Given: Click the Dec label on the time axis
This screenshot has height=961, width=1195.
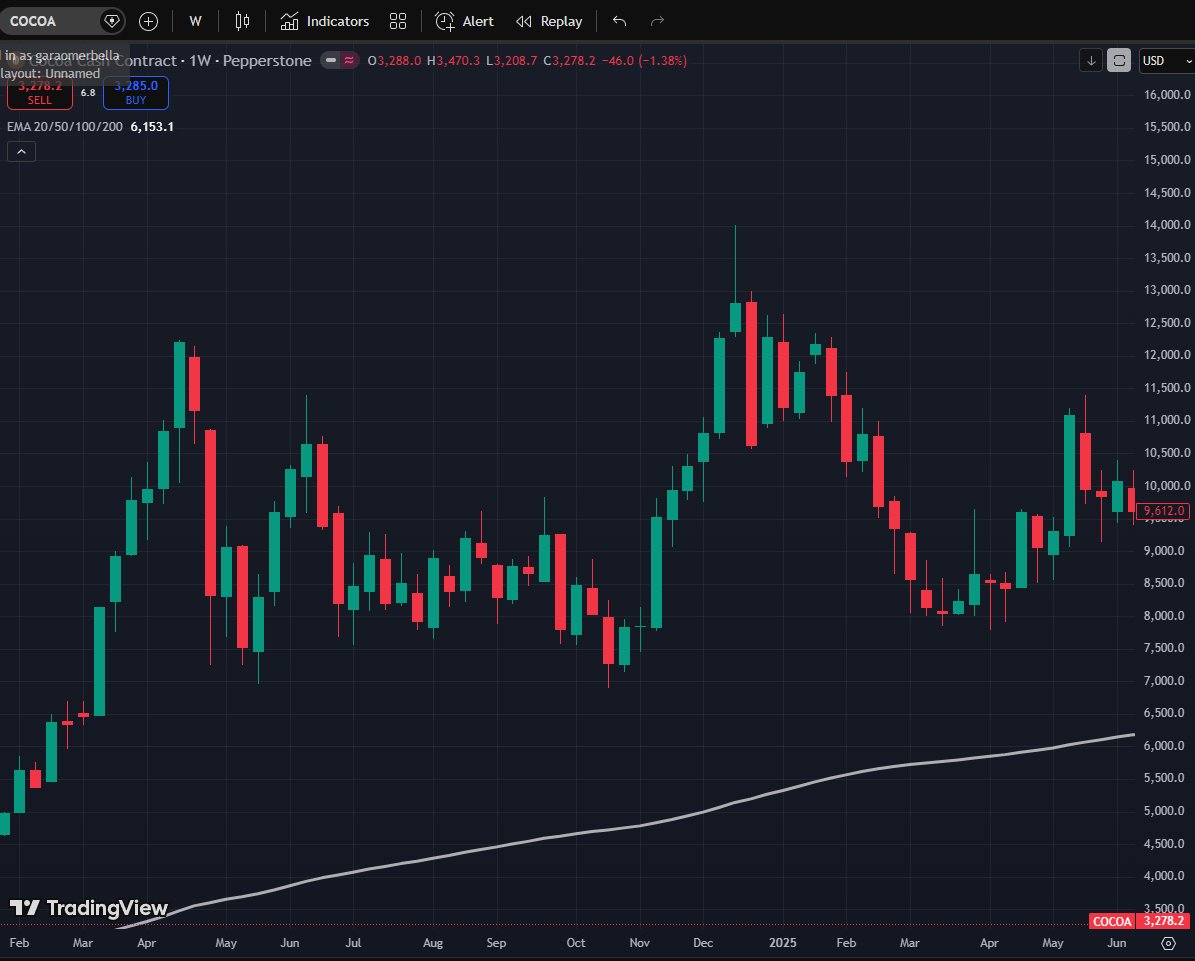Looking at the screenshot, I should [x=703, y=943].
